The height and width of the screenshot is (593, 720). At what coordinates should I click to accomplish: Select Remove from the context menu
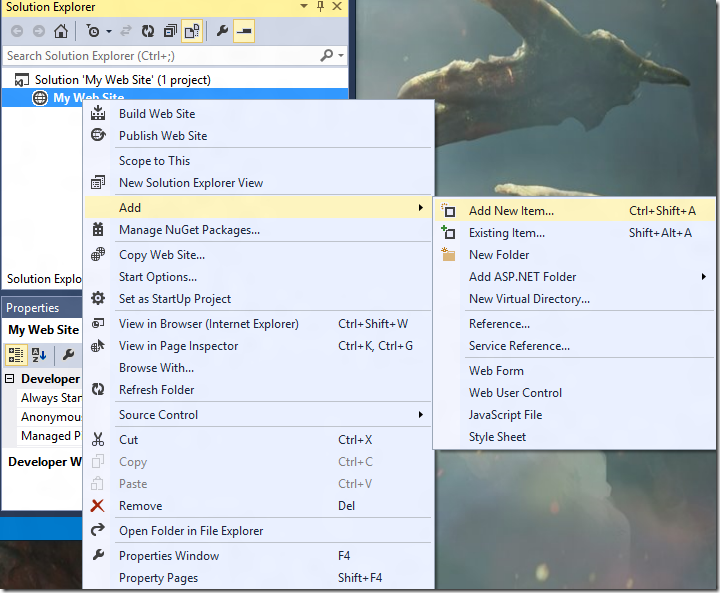pos(259,506)
